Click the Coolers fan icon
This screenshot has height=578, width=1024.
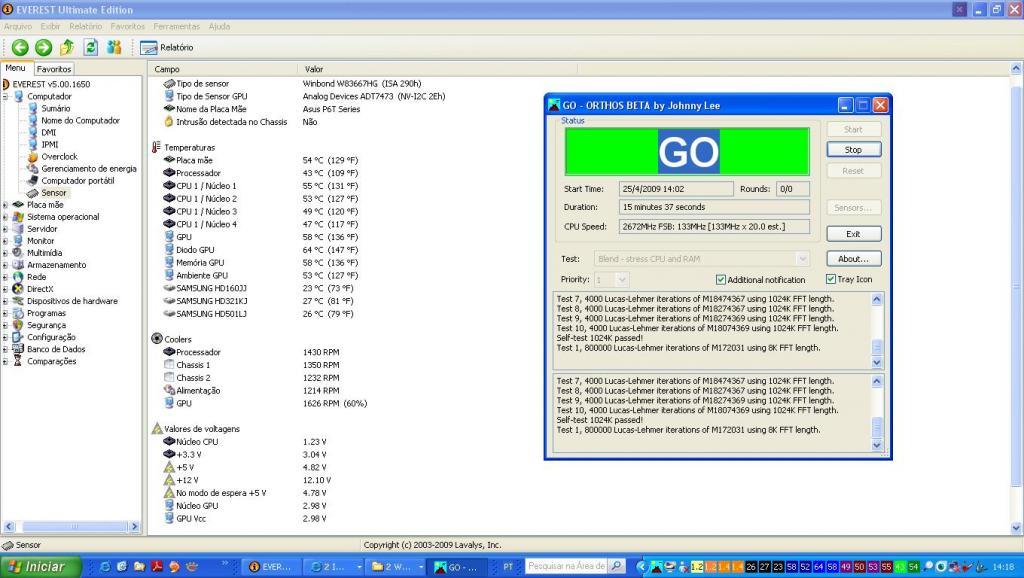click(157, 339)
